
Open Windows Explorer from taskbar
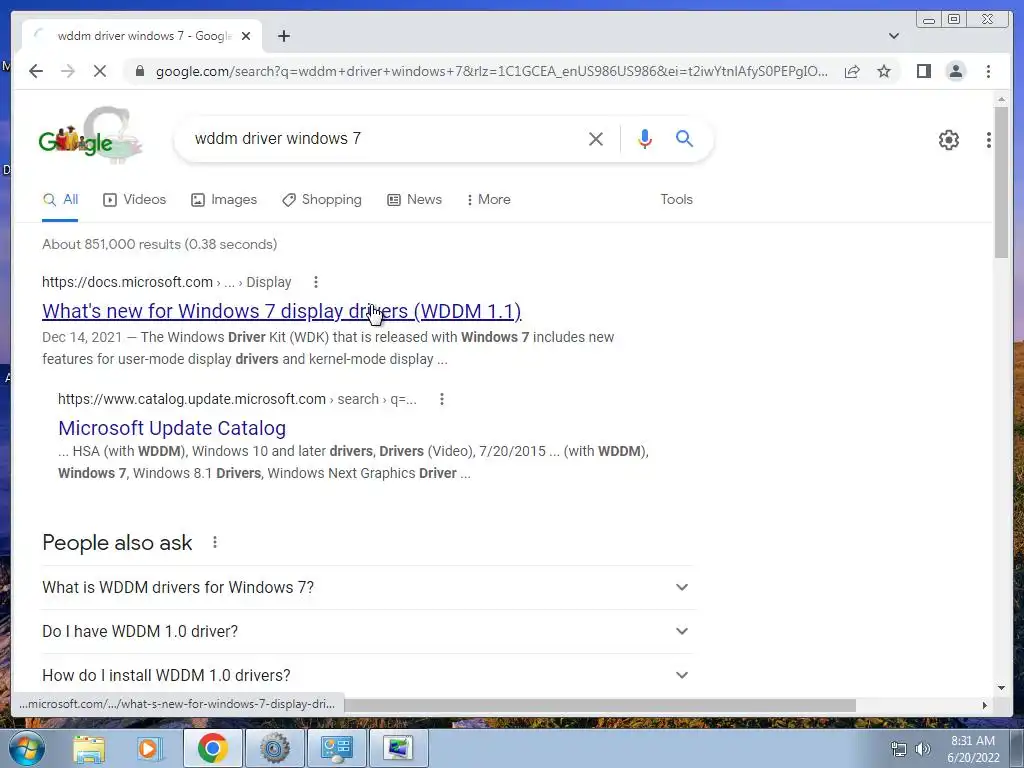pos(89,748)
